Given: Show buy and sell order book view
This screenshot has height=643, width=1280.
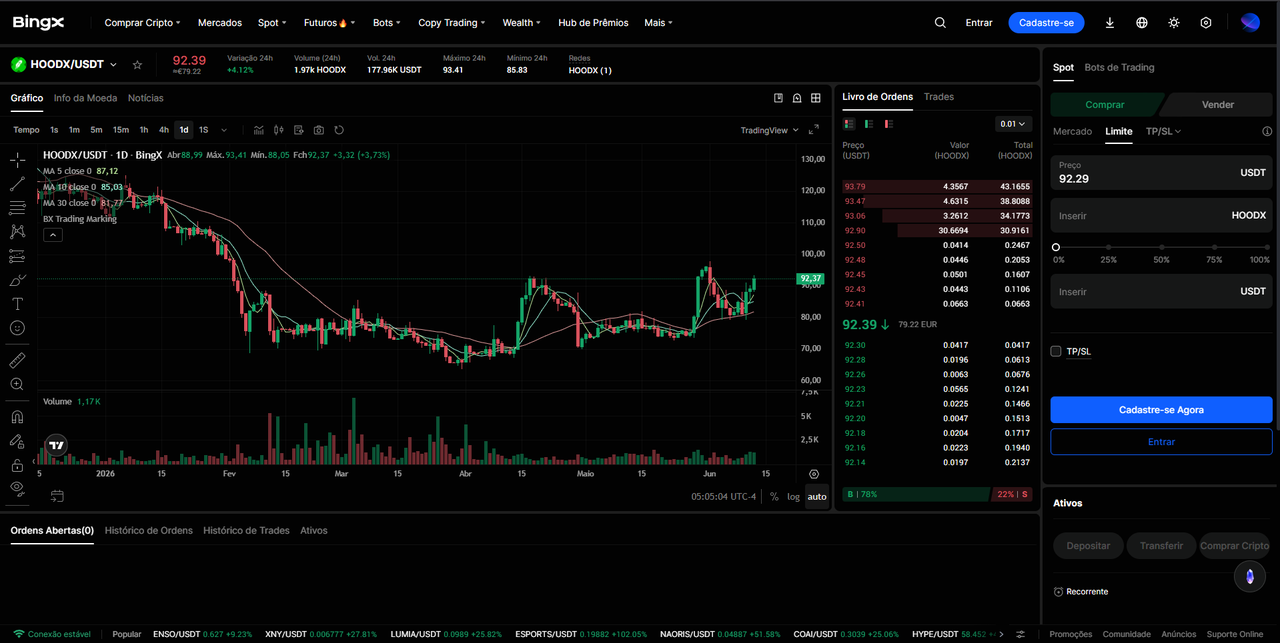Looking at the screenshot, I should (849, 124).
